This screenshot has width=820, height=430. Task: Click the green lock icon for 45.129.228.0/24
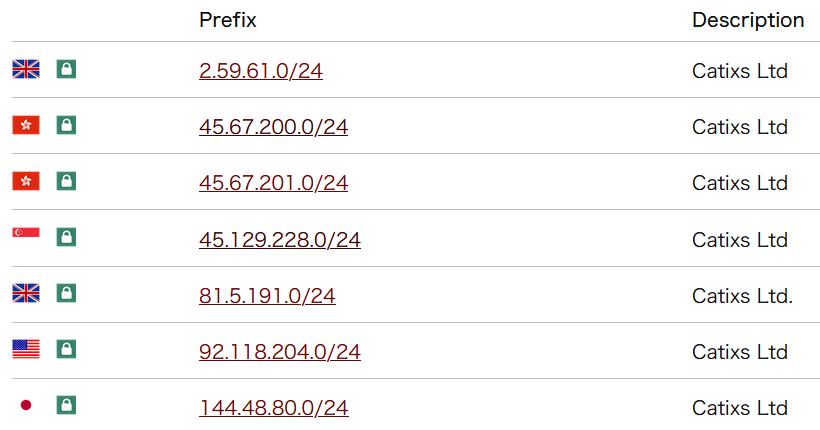click(x=66, y=237)
